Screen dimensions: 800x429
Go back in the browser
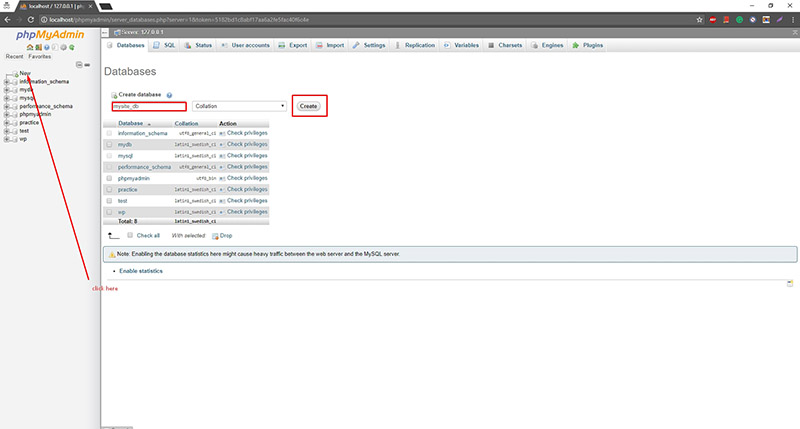pyautogui.click(x=7, y=20)
